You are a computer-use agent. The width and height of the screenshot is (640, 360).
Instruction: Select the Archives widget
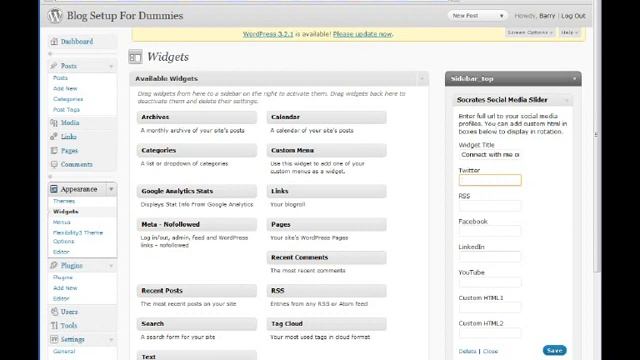197,117
